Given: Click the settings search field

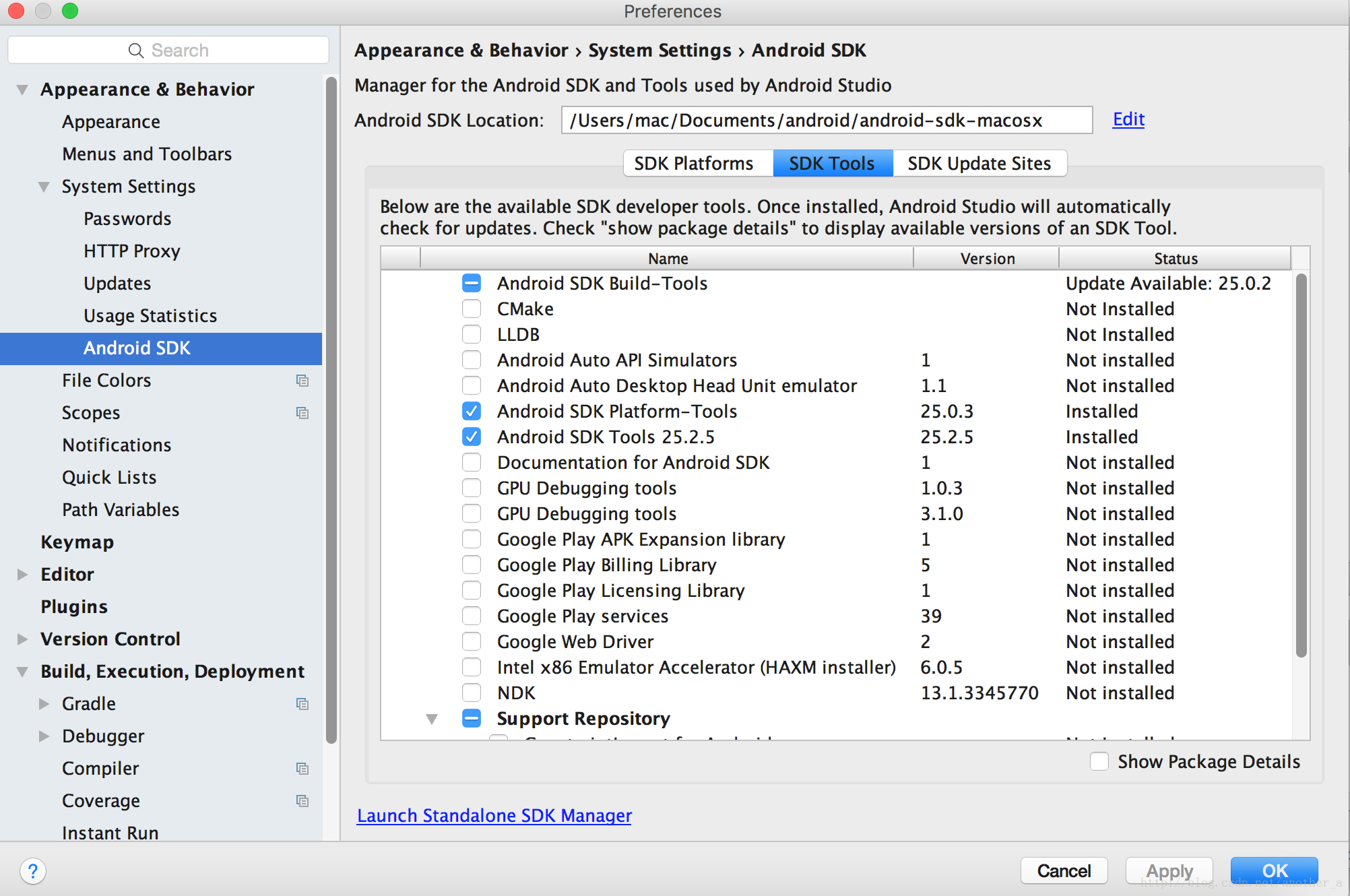Looking at the screenshot, I should pos(168,51).
